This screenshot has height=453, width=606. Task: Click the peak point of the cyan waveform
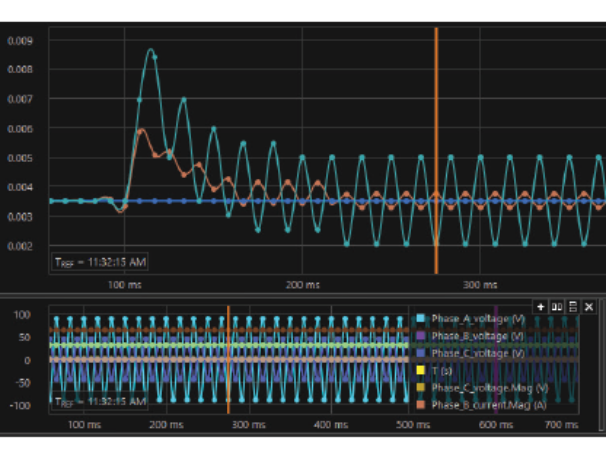point(151,49)
